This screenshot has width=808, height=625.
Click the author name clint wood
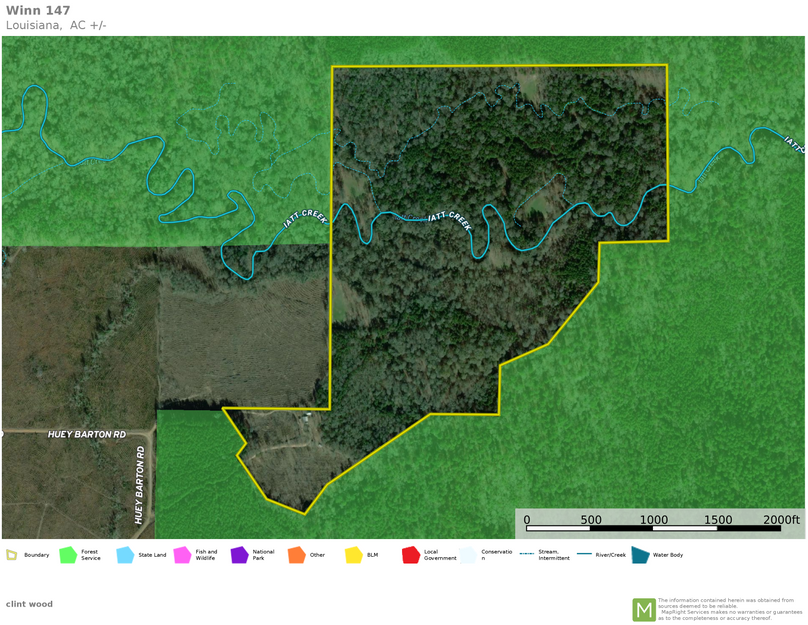coord(29,604)
